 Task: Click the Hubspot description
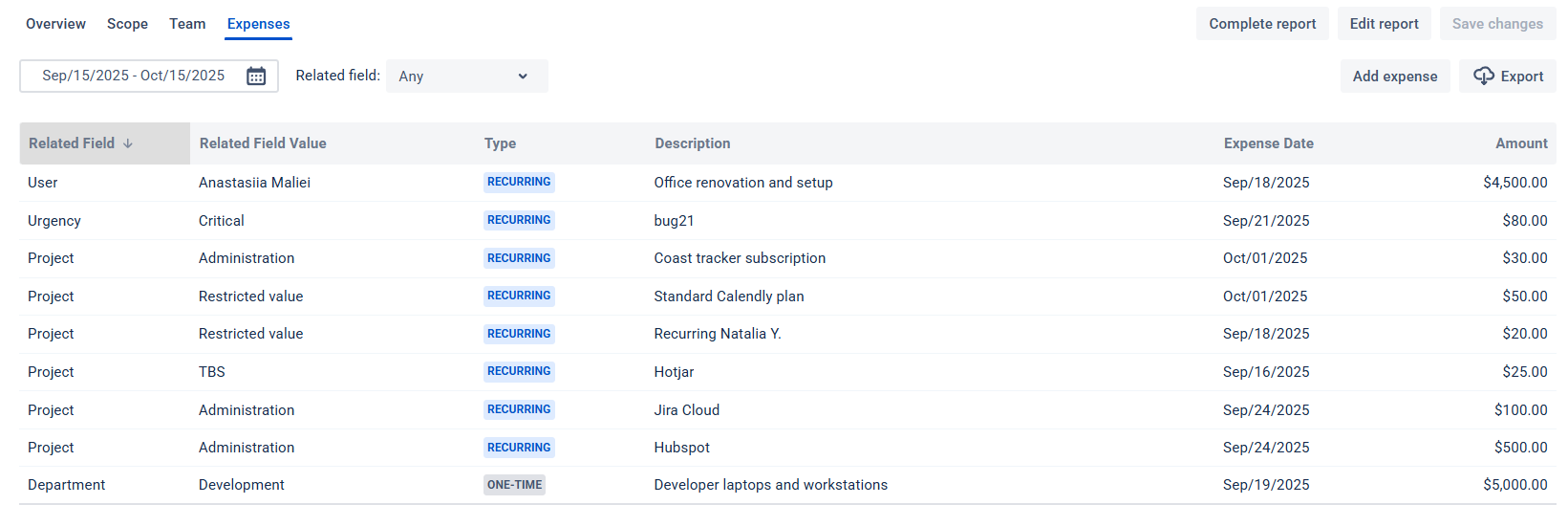(x=682, y=448)
